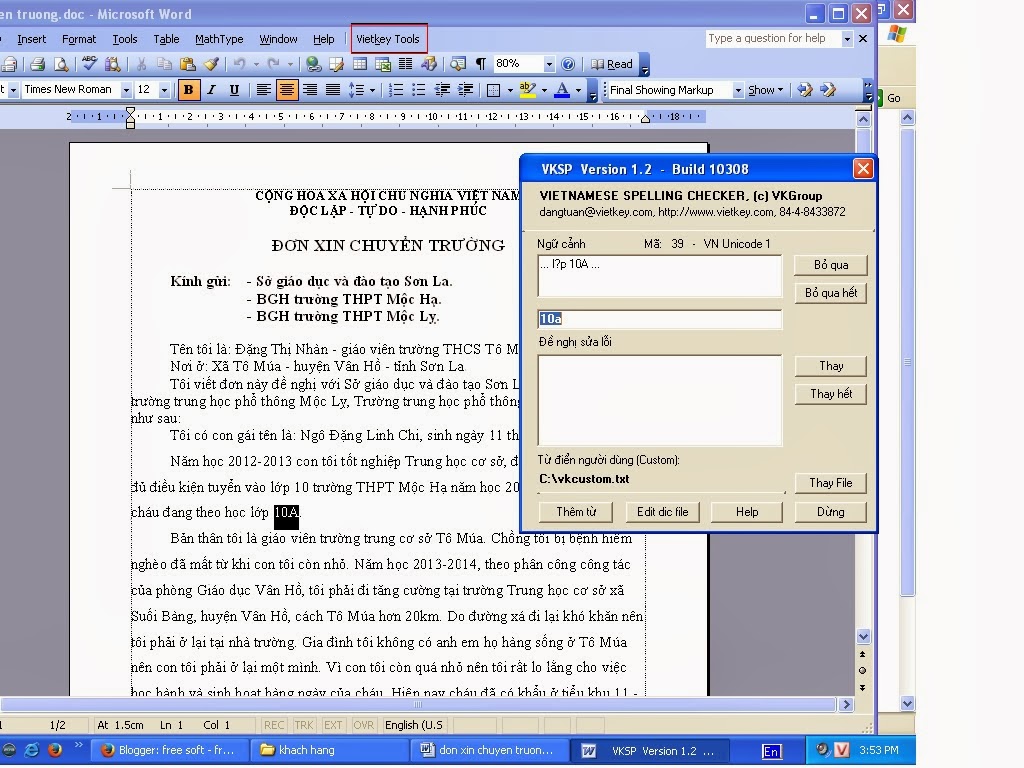This screenshot has height=768, width=1024.
Task: Click the Cut scissors icon
Action: pyautogui.click(x=141, y=64)
